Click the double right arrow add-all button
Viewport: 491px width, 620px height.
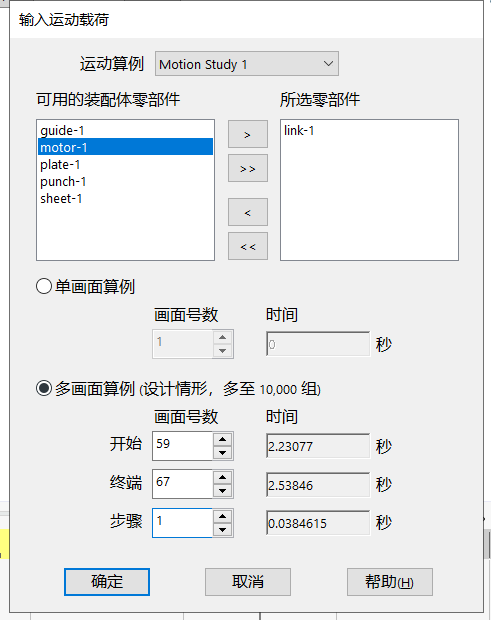coord(247,168)
